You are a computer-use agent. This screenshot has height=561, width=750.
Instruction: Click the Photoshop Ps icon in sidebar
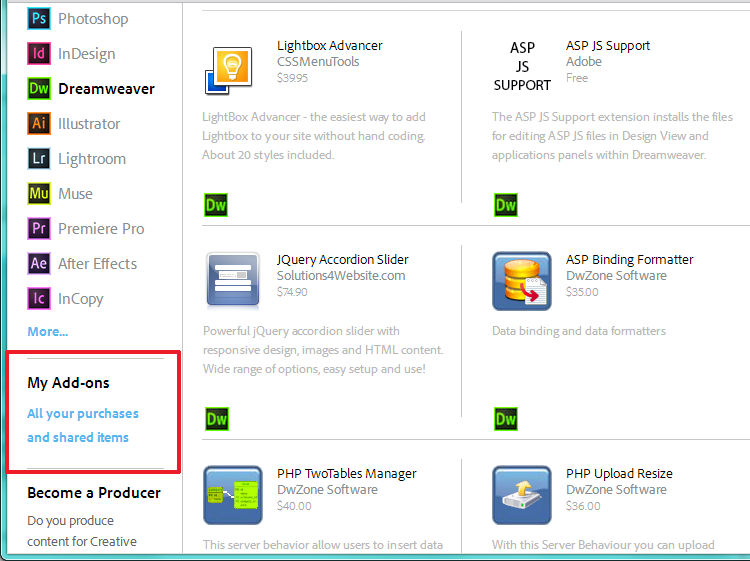click(x=39, y=19)
